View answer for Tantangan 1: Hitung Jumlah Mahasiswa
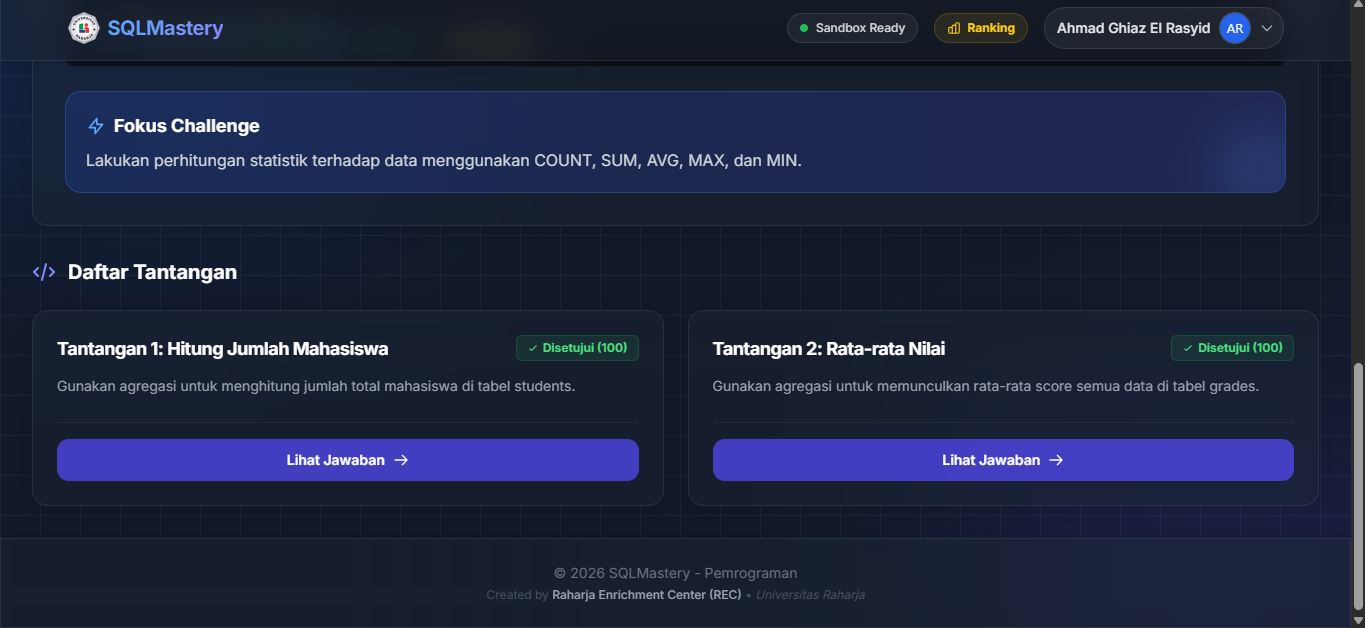 [347, 460]
